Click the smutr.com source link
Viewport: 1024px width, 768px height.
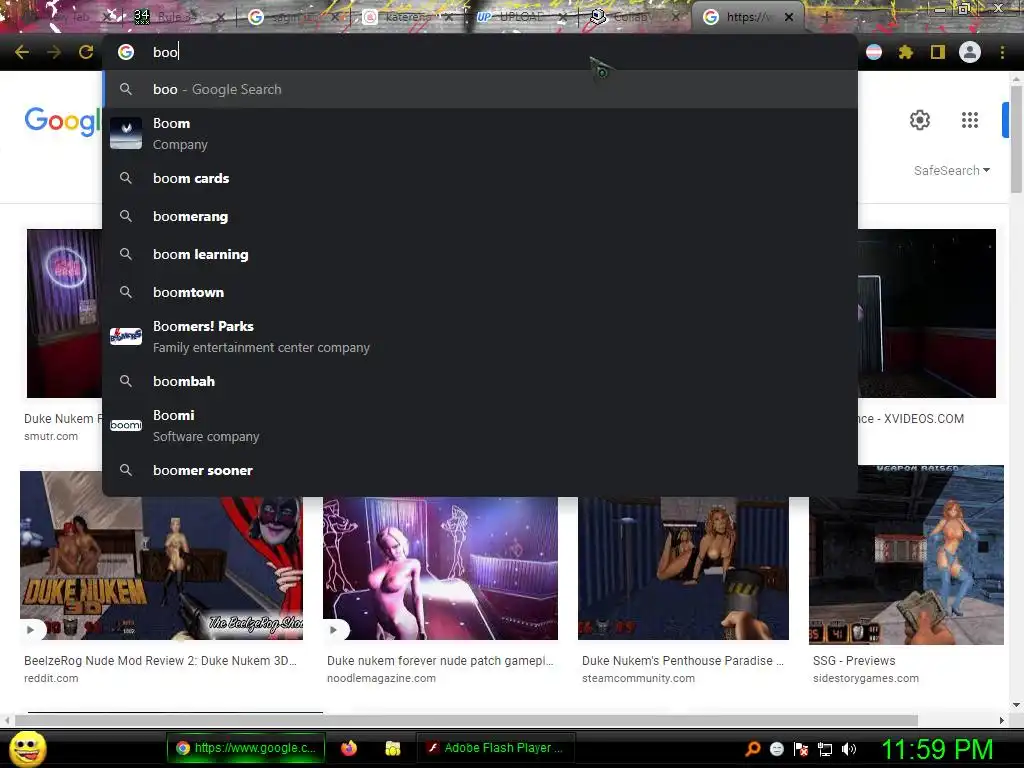tap(51, 436)
